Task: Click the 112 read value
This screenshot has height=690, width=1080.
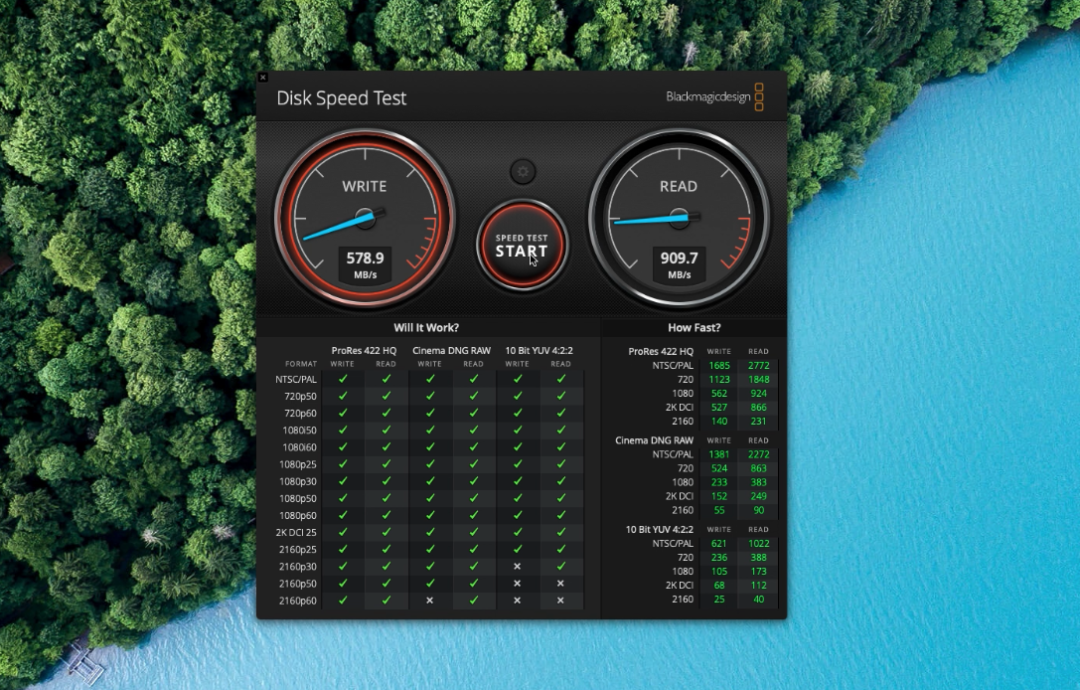Action: 758,585
